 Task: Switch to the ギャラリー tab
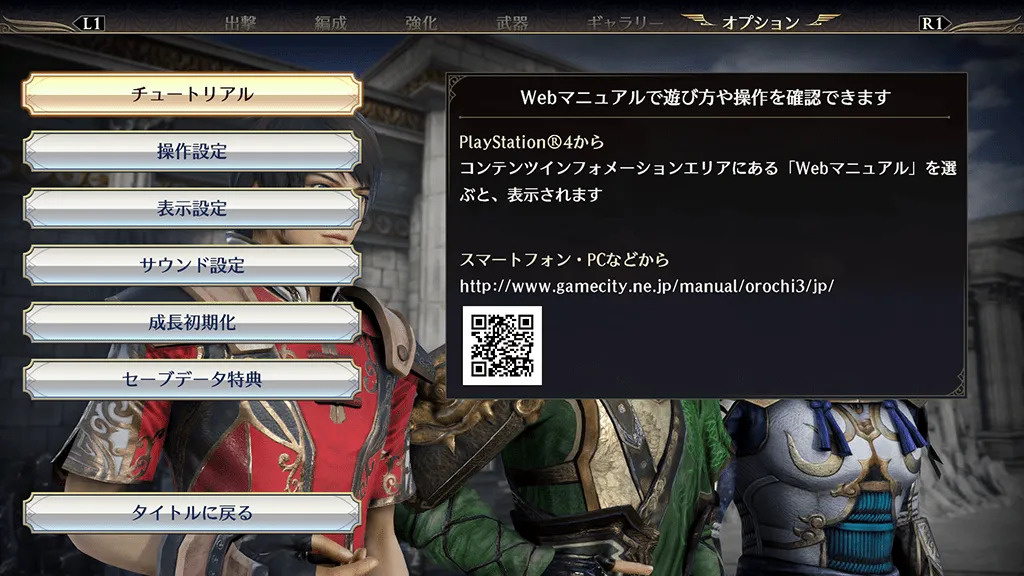[x=625, y=24]
